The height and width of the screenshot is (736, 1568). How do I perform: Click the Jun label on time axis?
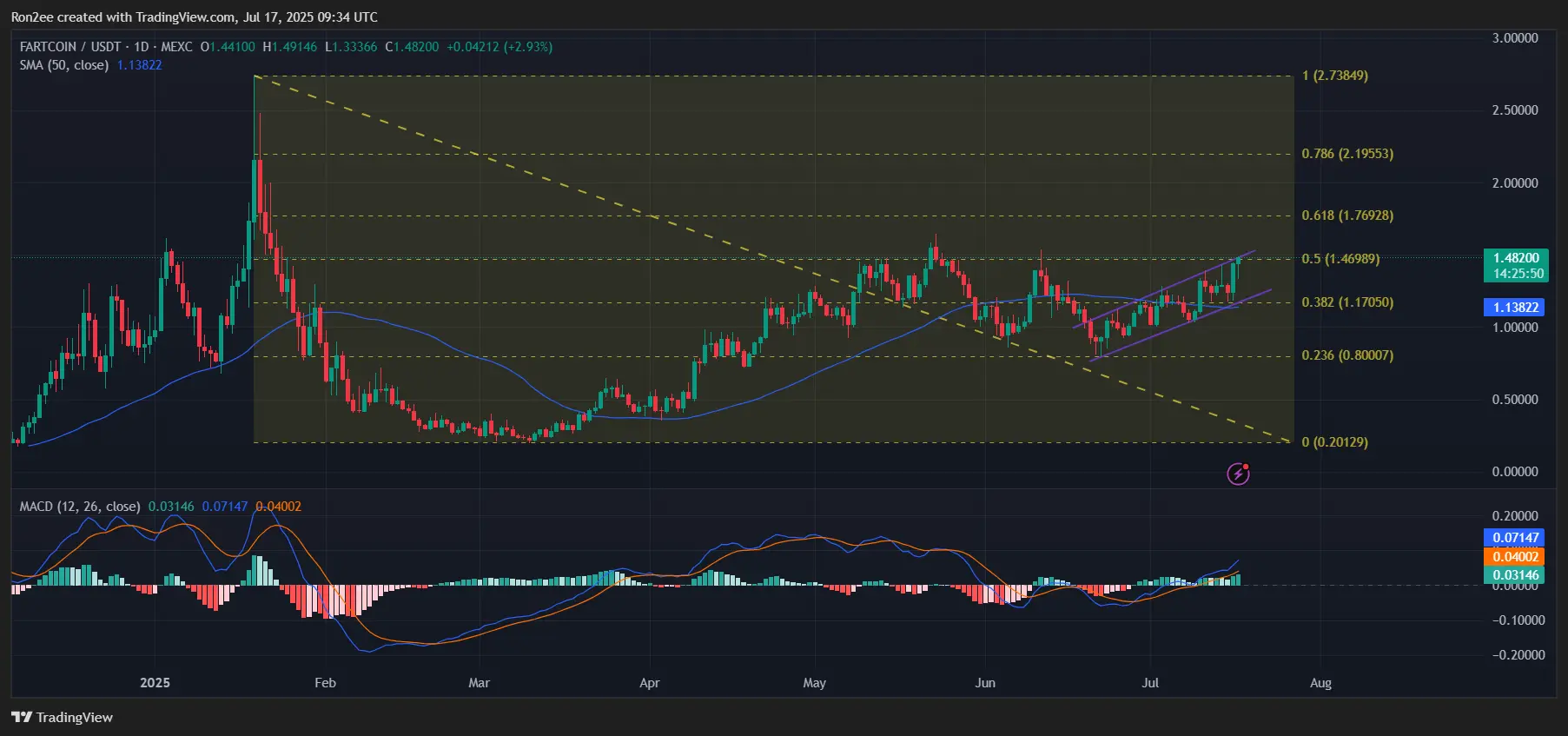pos(985,683)
